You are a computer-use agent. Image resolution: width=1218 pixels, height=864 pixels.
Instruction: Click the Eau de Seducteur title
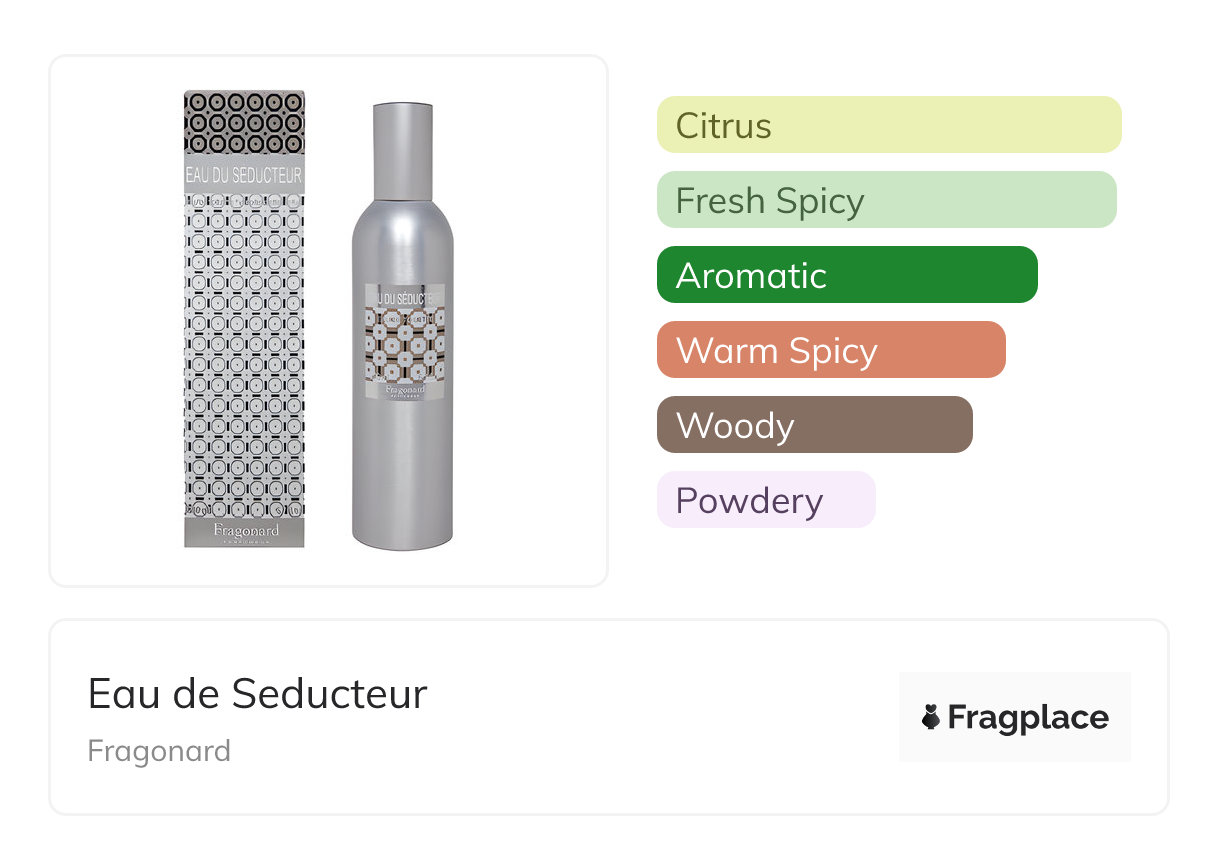pos(257,694)
